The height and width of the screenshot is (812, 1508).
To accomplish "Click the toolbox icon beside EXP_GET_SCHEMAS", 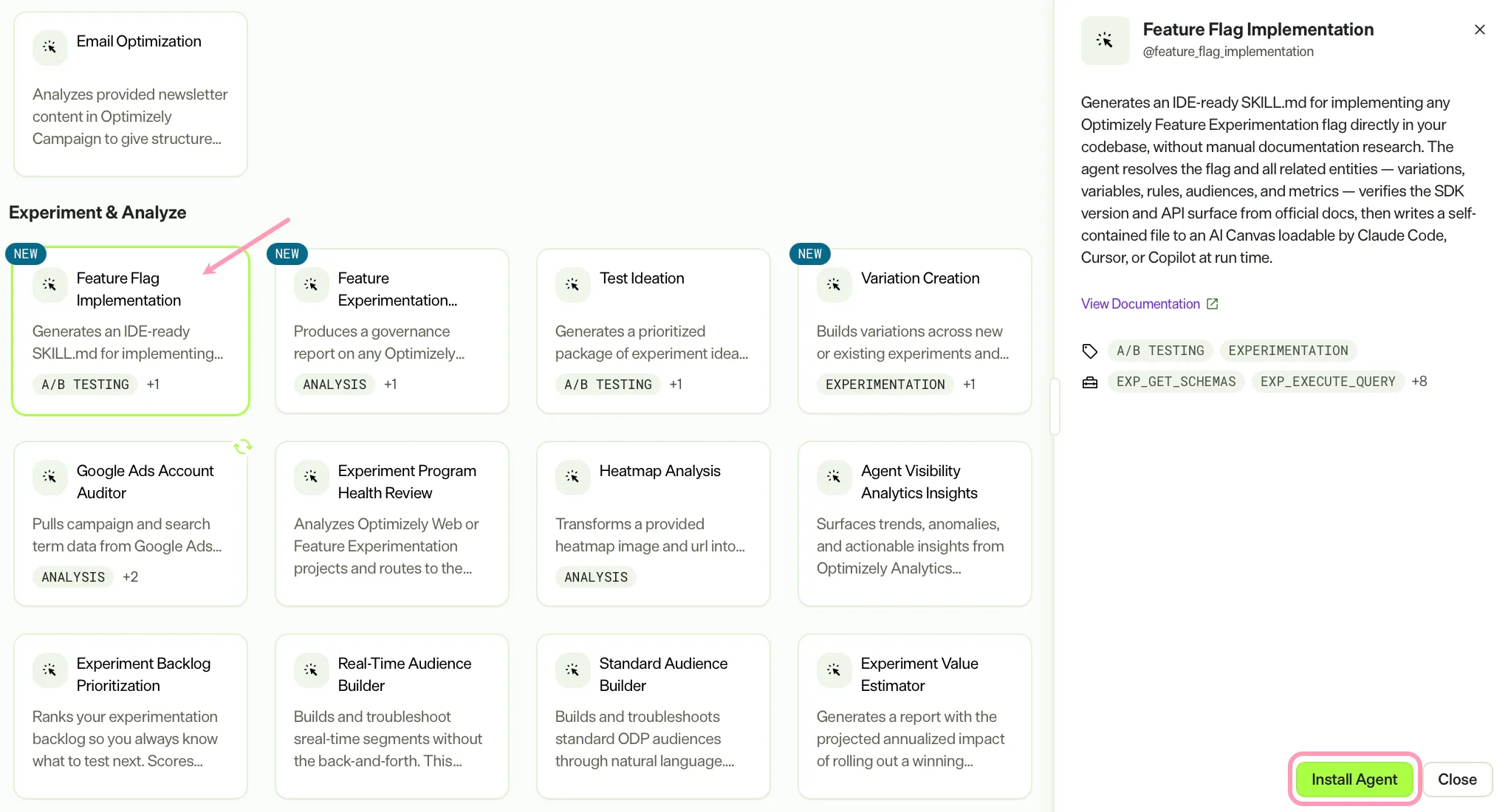I will (1089, 382).
